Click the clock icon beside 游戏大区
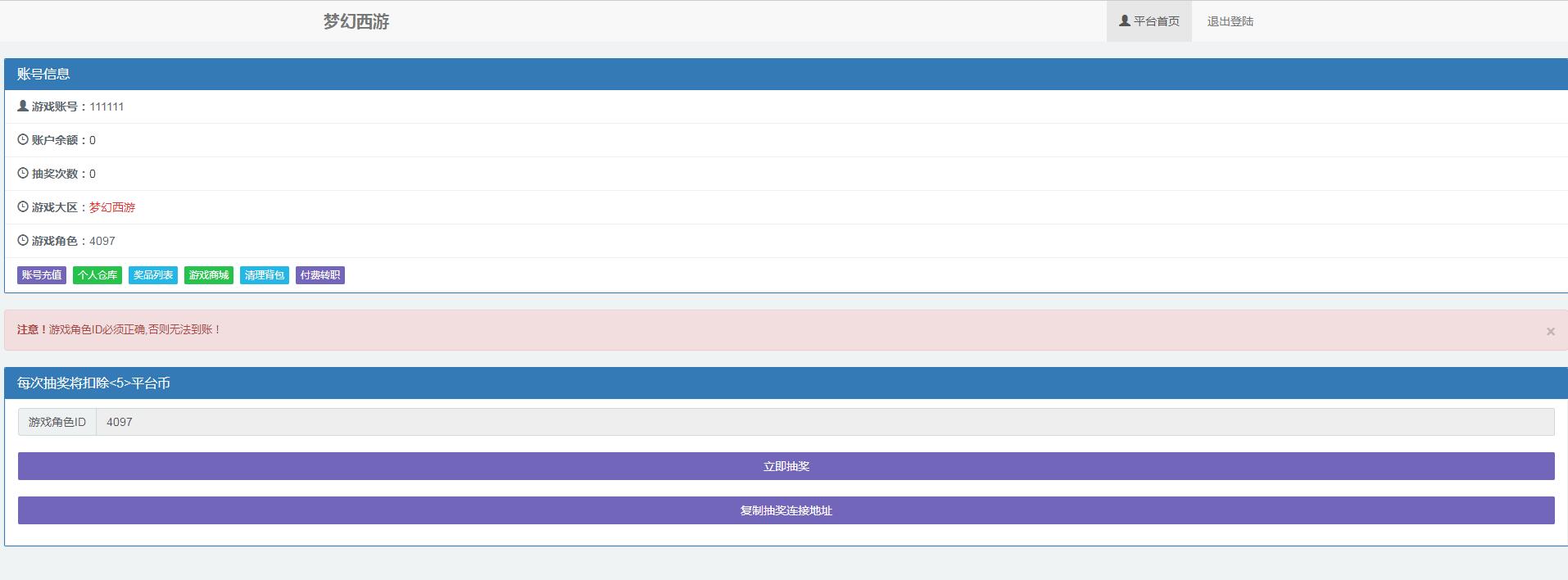Image resolution: width=1568 pixels, height=580 pixels. (23, 207)
